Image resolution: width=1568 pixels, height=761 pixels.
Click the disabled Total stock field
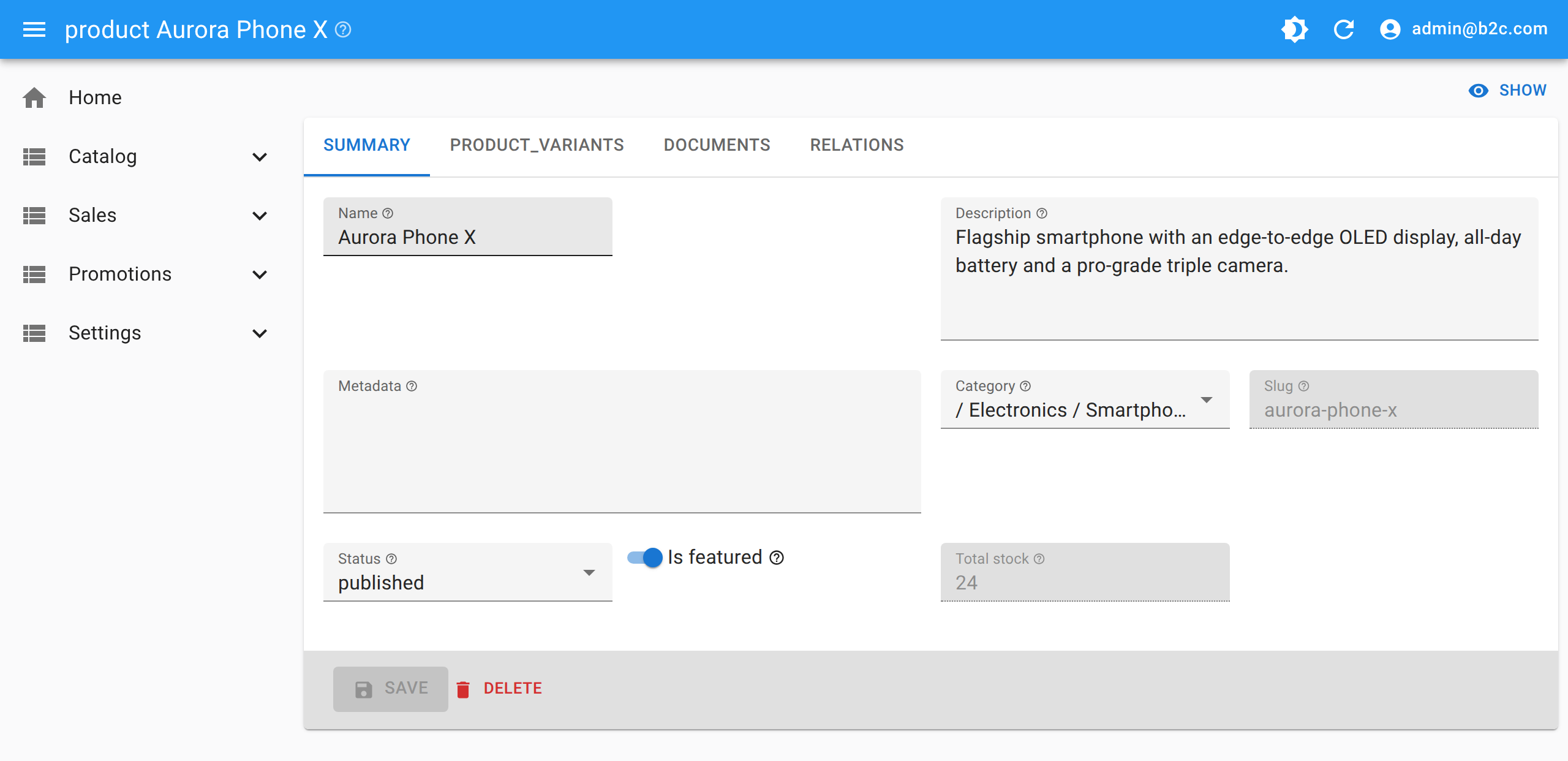click(1085, 572)
